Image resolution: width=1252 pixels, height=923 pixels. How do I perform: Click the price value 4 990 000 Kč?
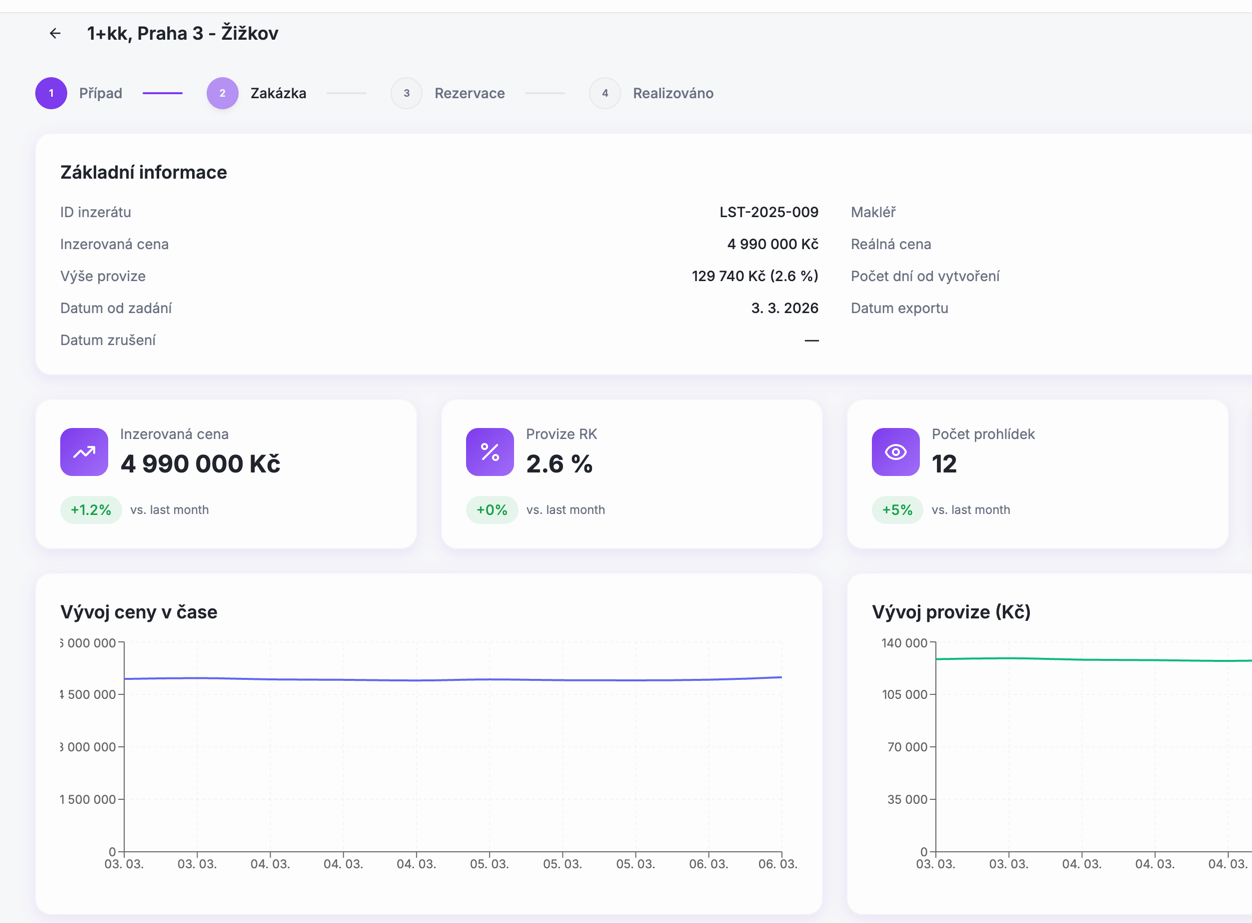773,243
